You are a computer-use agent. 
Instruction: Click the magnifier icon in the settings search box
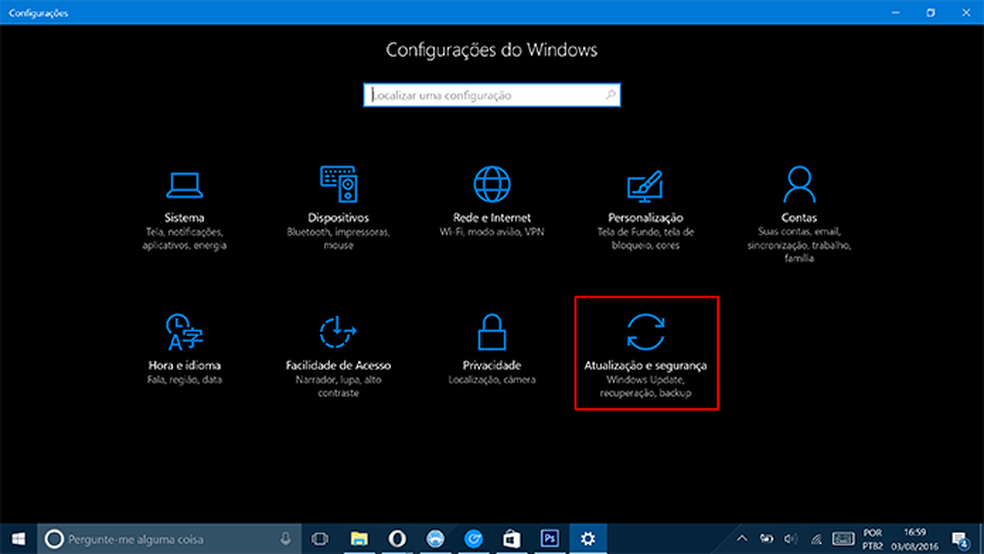(x=610, y=95)
